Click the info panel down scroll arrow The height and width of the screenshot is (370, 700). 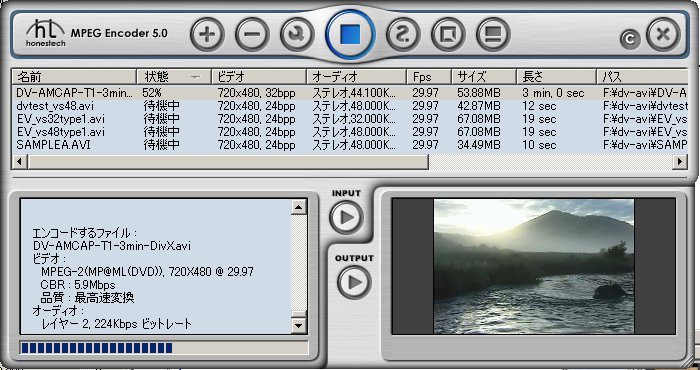click(x=298, y=326)
